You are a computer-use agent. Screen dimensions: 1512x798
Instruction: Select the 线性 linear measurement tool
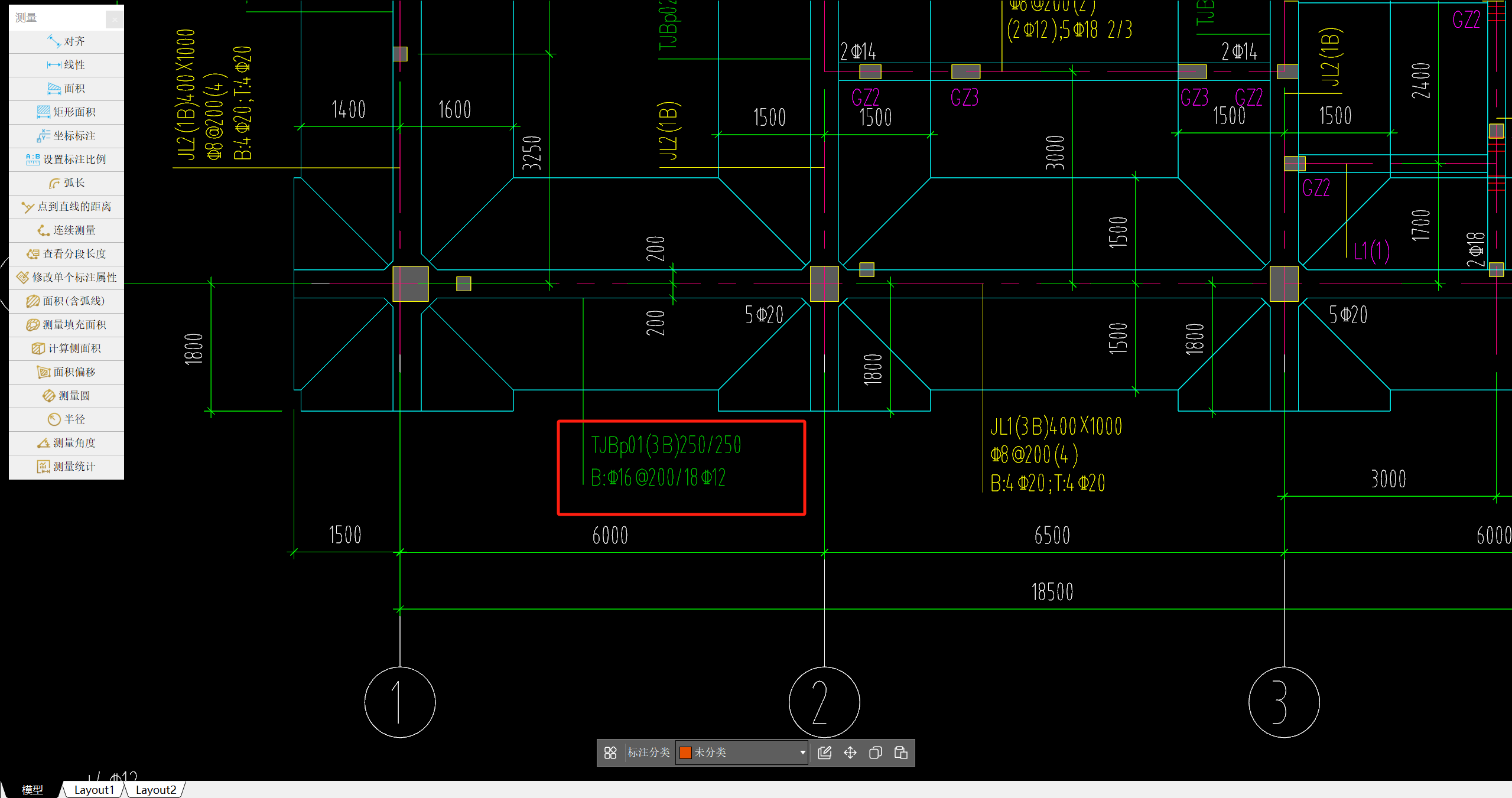66,65
